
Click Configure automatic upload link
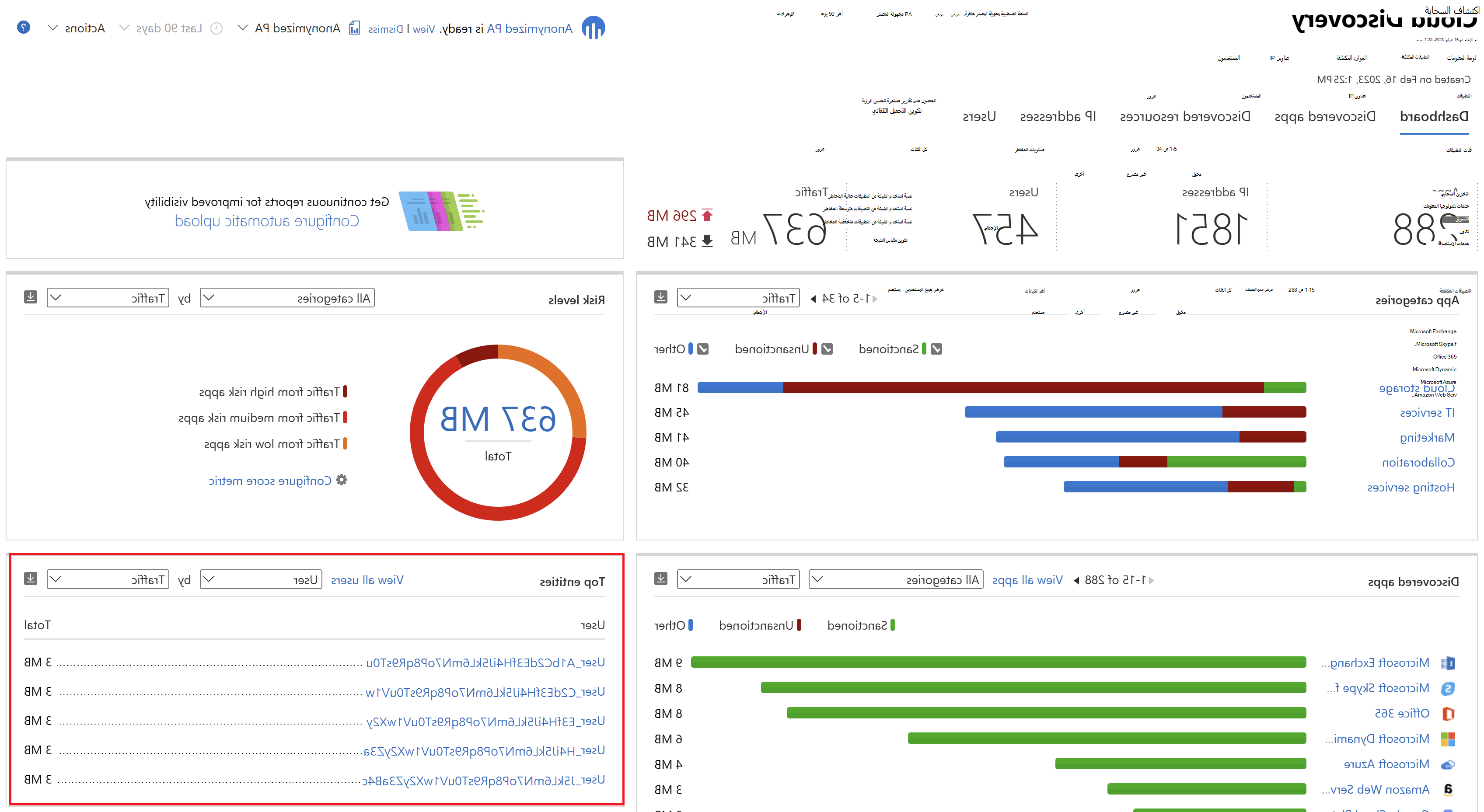267,221
